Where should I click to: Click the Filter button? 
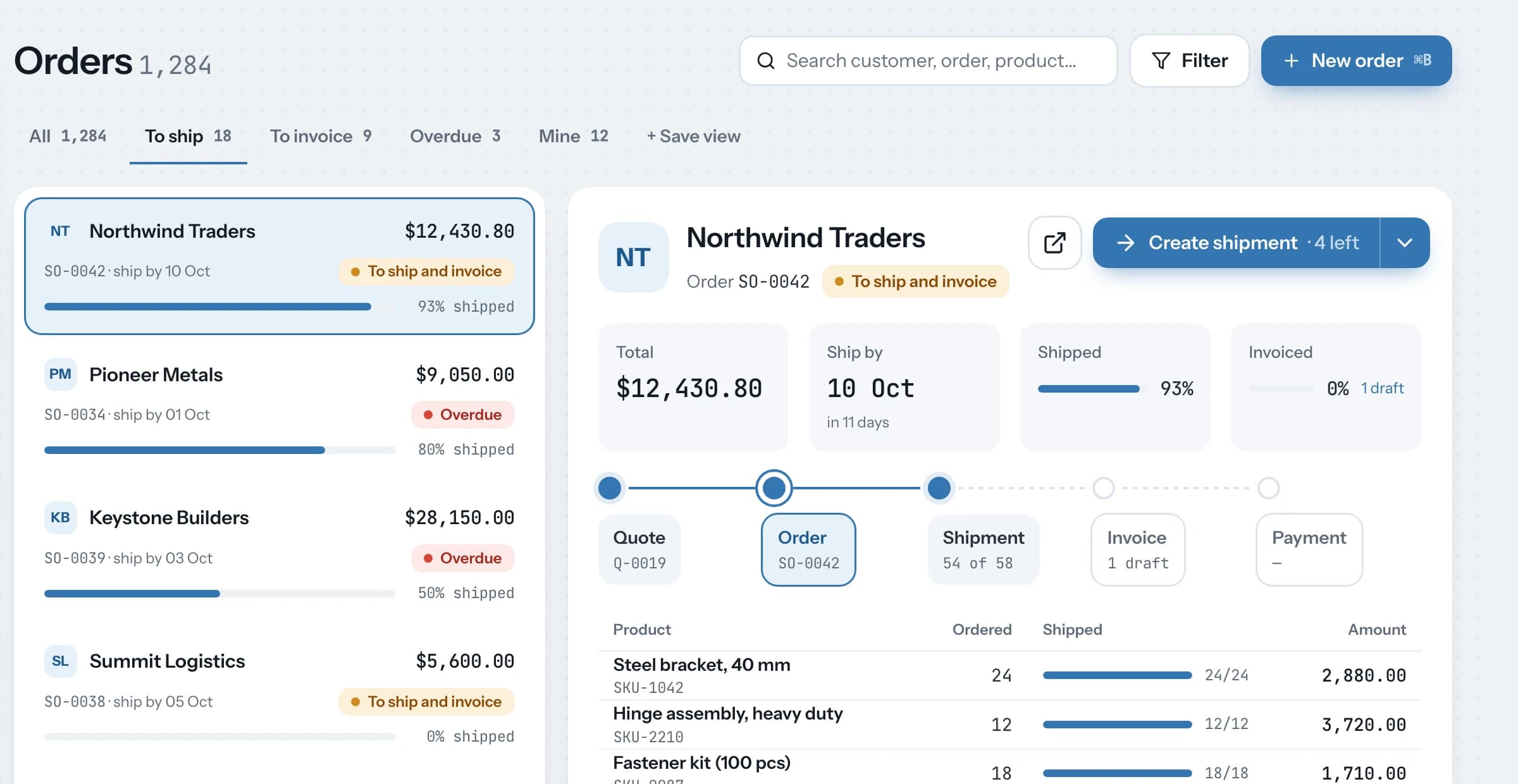coord(1189,61)
